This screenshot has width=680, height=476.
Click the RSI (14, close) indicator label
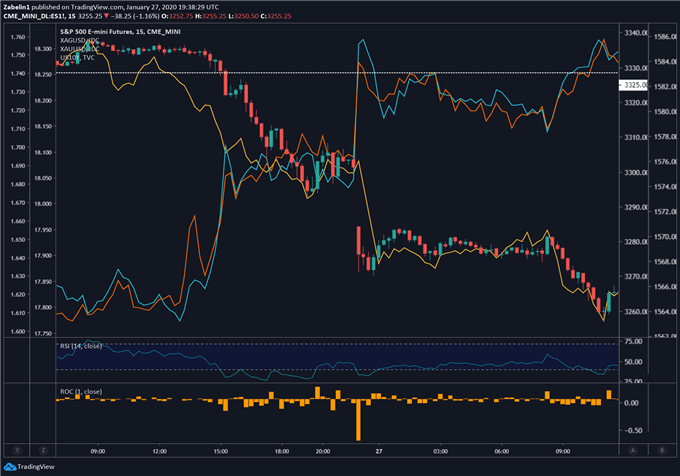tap(81, 346)
